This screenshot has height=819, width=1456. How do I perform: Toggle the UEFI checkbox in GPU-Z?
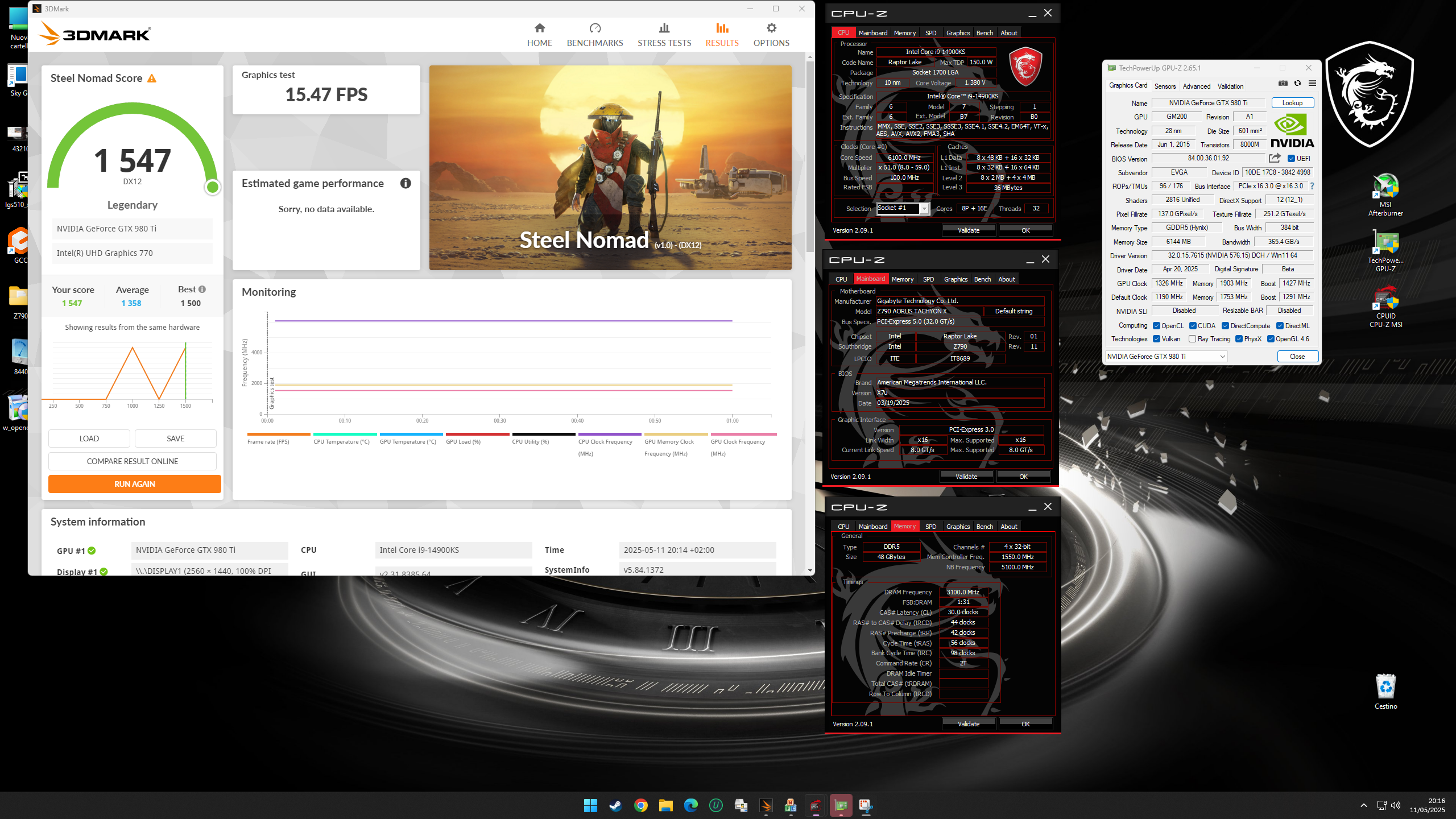(x=1291, y=159)
